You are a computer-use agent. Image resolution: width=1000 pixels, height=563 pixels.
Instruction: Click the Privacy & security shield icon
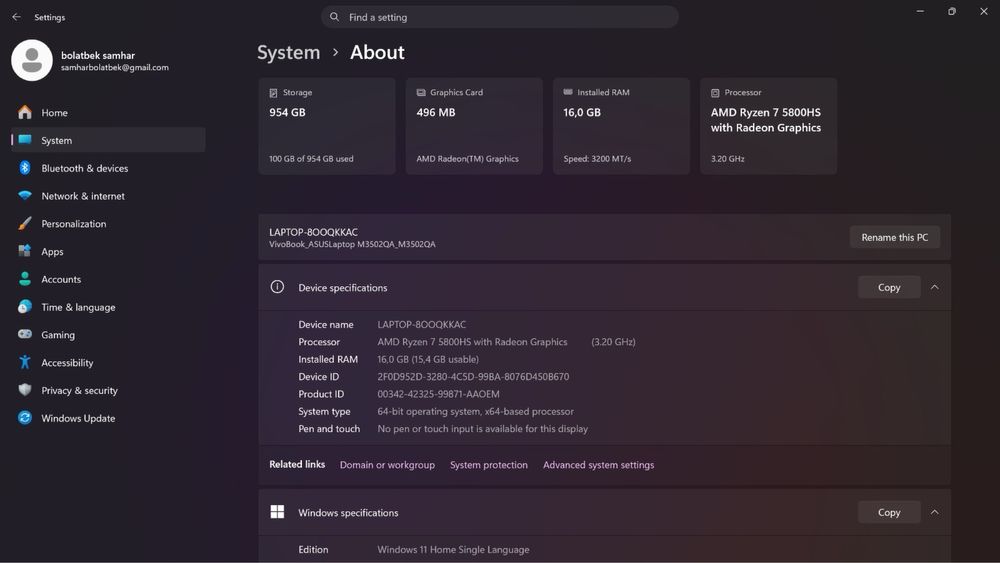[x=25, y=390]
